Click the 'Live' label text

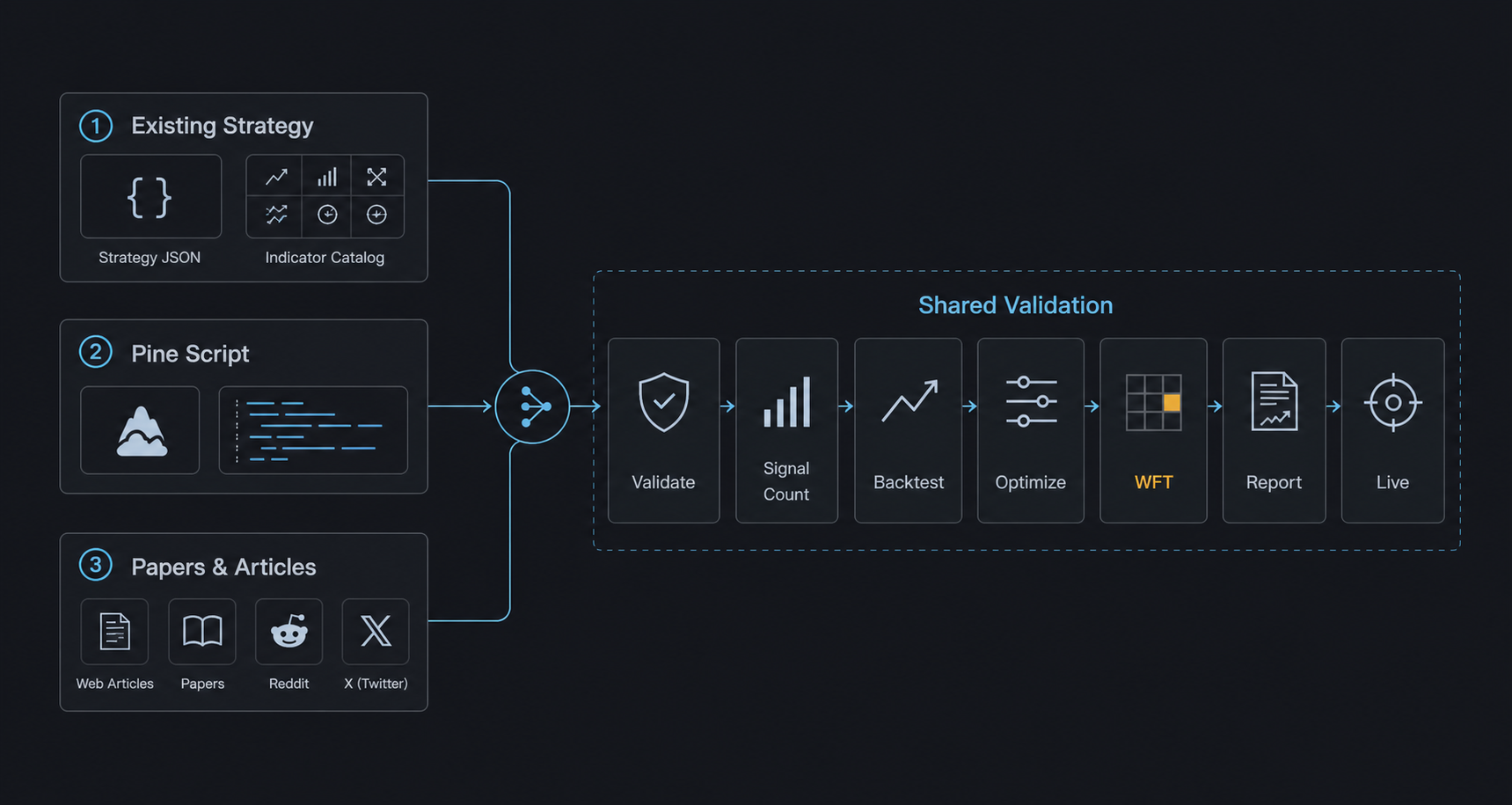pos(1392,482)
